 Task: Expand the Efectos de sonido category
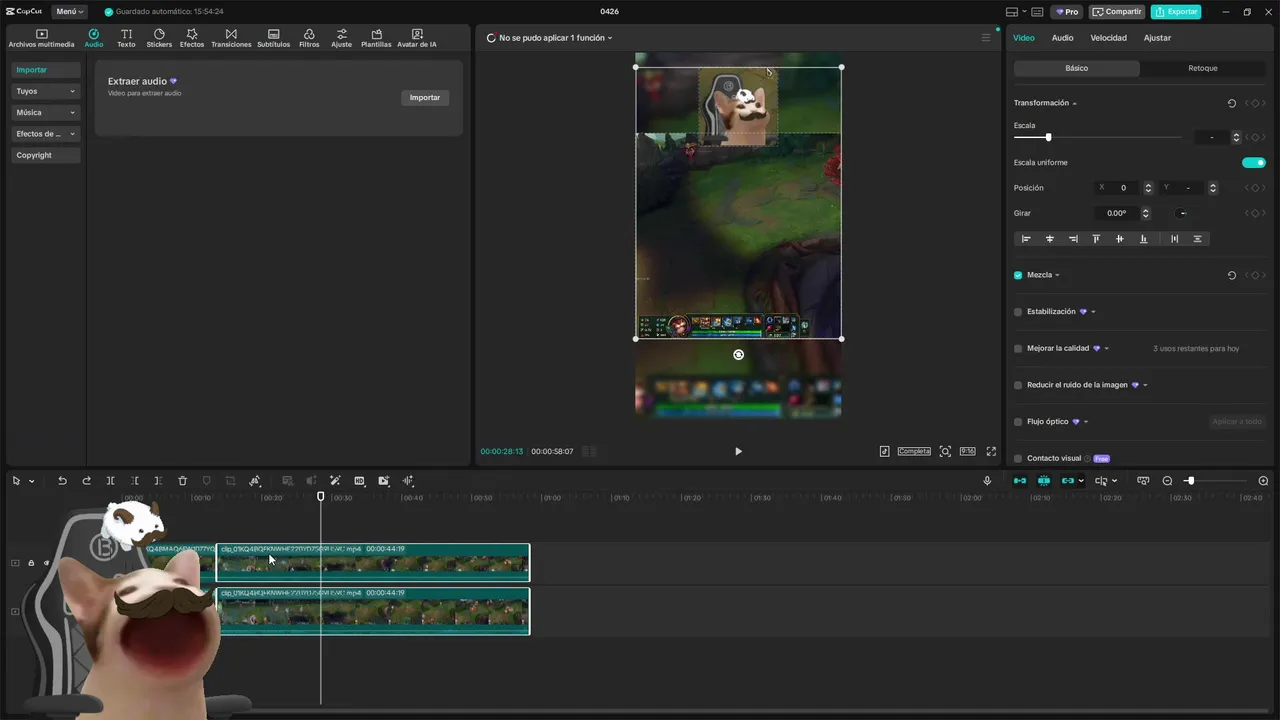click(x=46, y=134)
